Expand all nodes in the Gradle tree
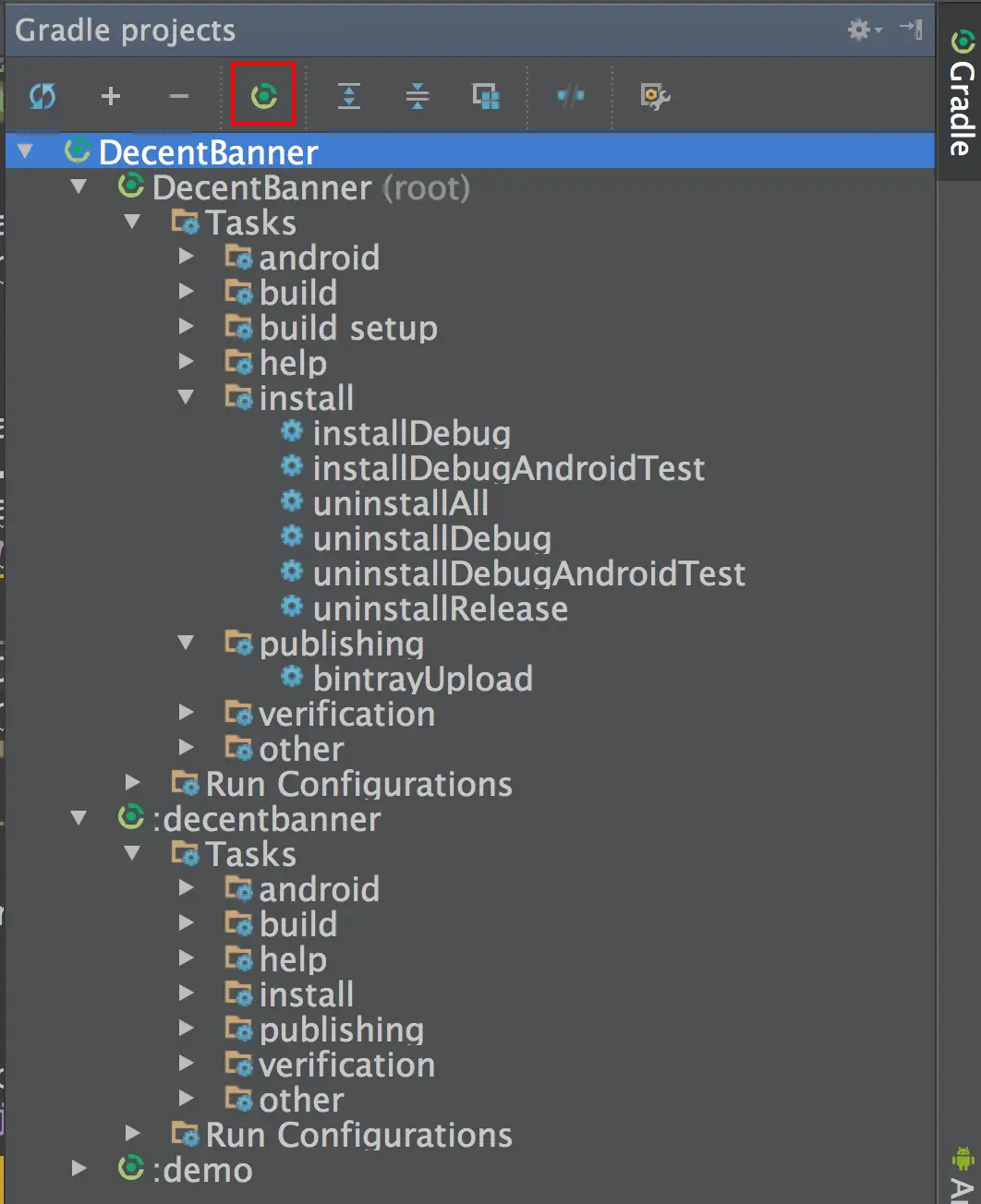This screenshot has width=981, height=1204. click(348, 95)
